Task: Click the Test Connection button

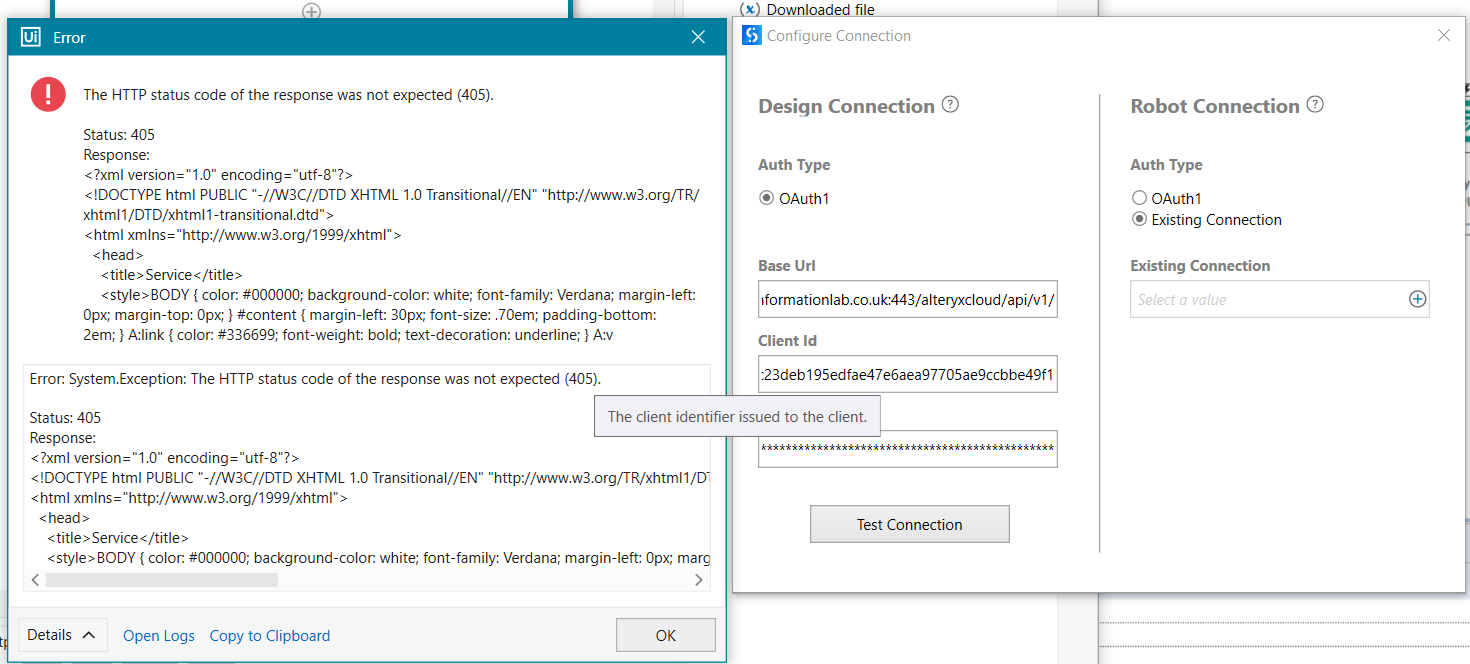Action: pyautogui.click(x=910, y=524)
